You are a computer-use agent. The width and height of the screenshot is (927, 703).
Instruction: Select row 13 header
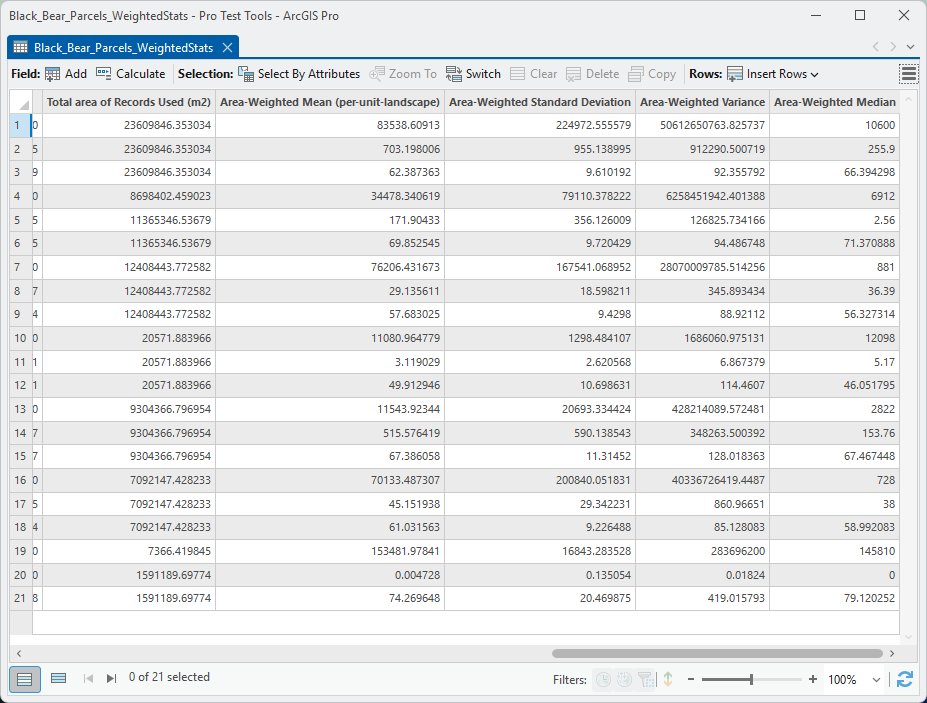20,409
